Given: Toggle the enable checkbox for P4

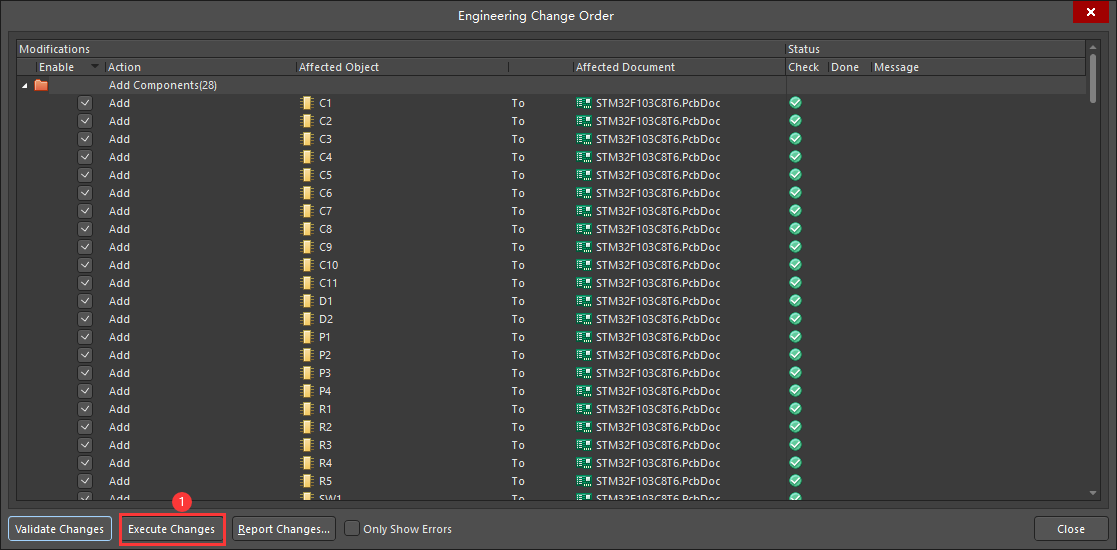Looking at the screenshot, I should tap(85, 390).
